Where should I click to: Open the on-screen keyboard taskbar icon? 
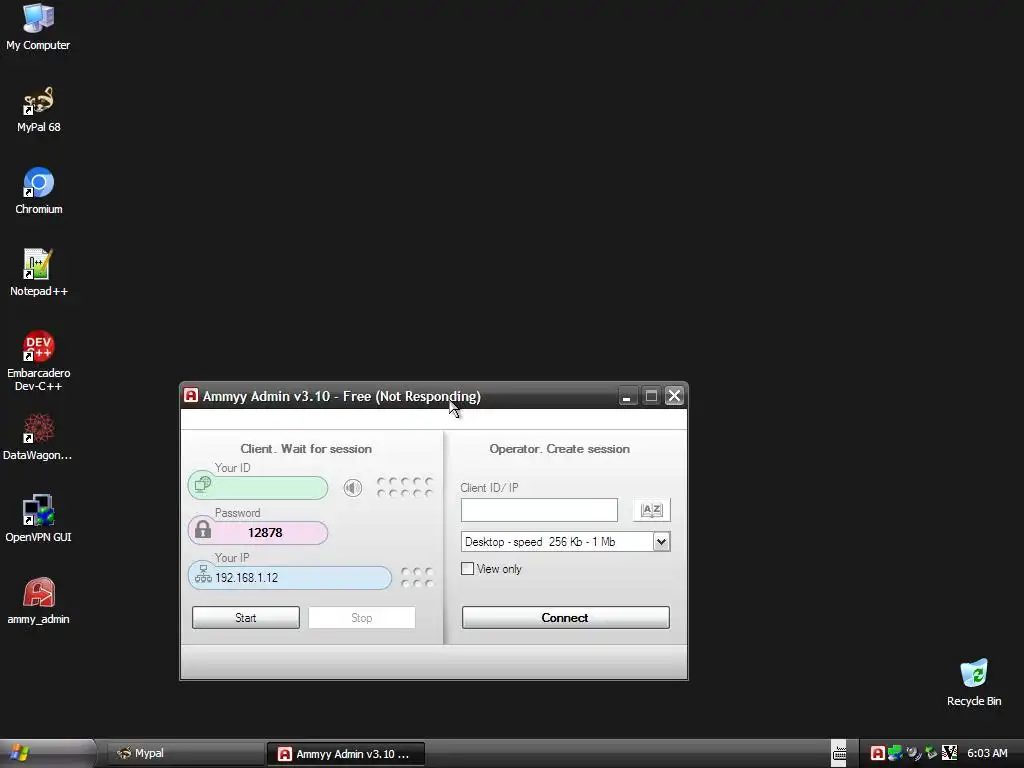click(840, 754)
